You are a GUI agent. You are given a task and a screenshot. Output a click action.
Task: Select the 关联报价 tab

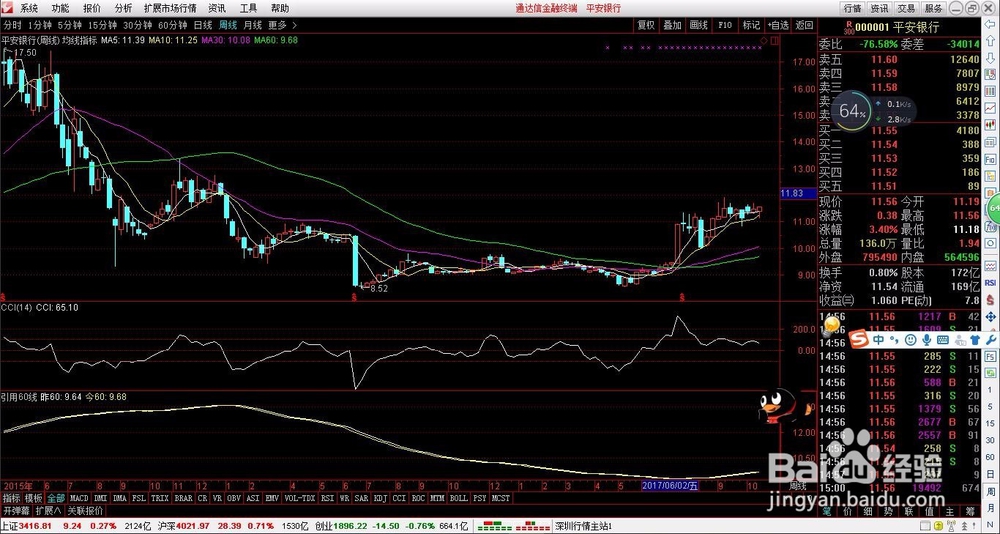[85, 510]
